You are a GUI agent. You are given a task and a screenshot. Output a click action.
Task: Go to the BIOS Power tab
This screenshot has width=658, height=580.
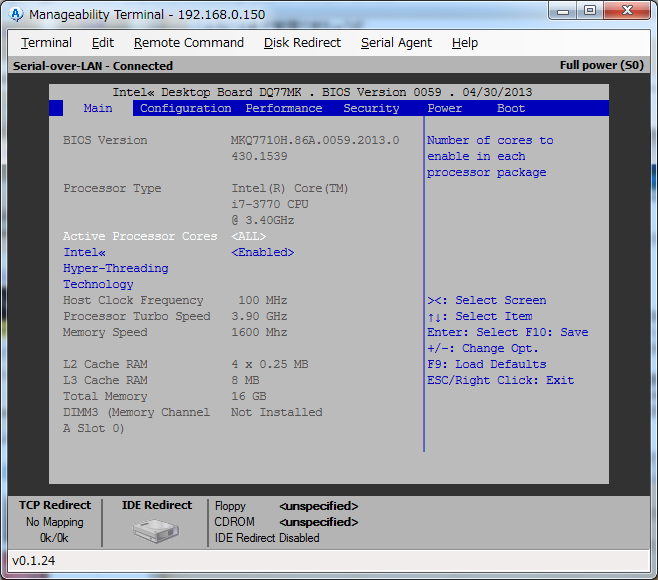[x=444, y=108]
